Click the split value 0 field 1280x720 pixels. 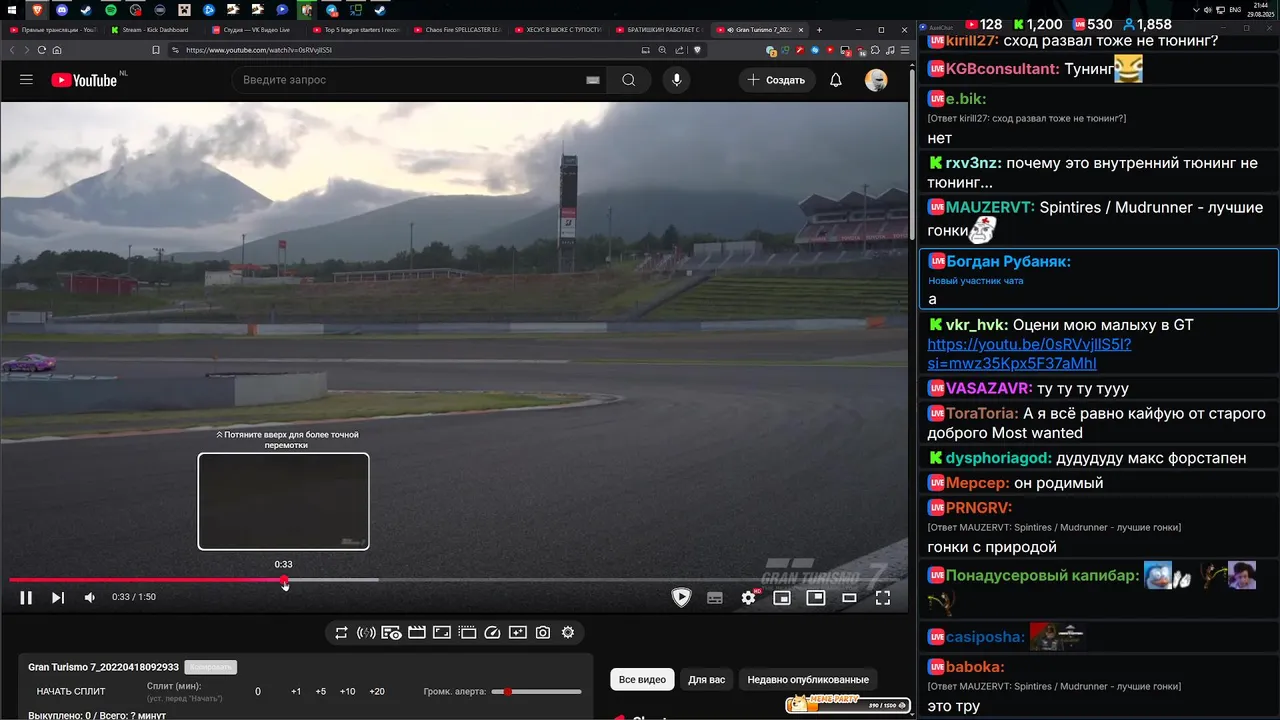tap(258, 692)
